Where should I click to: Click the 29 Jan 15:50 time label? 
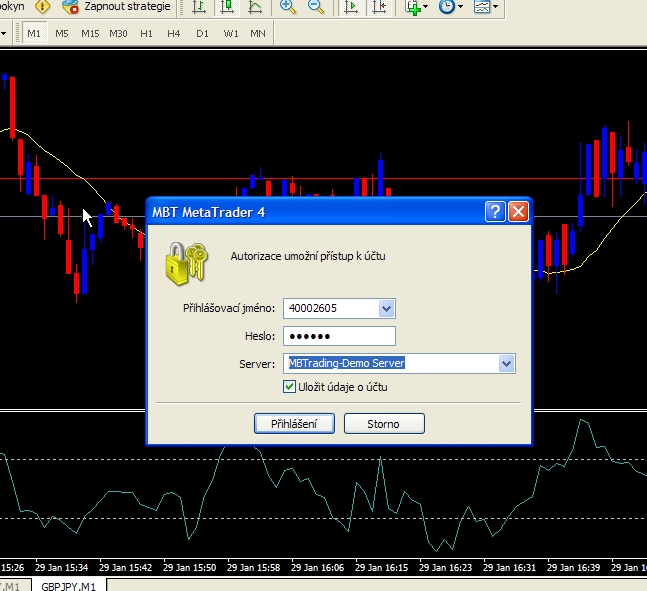pos(189,567)
